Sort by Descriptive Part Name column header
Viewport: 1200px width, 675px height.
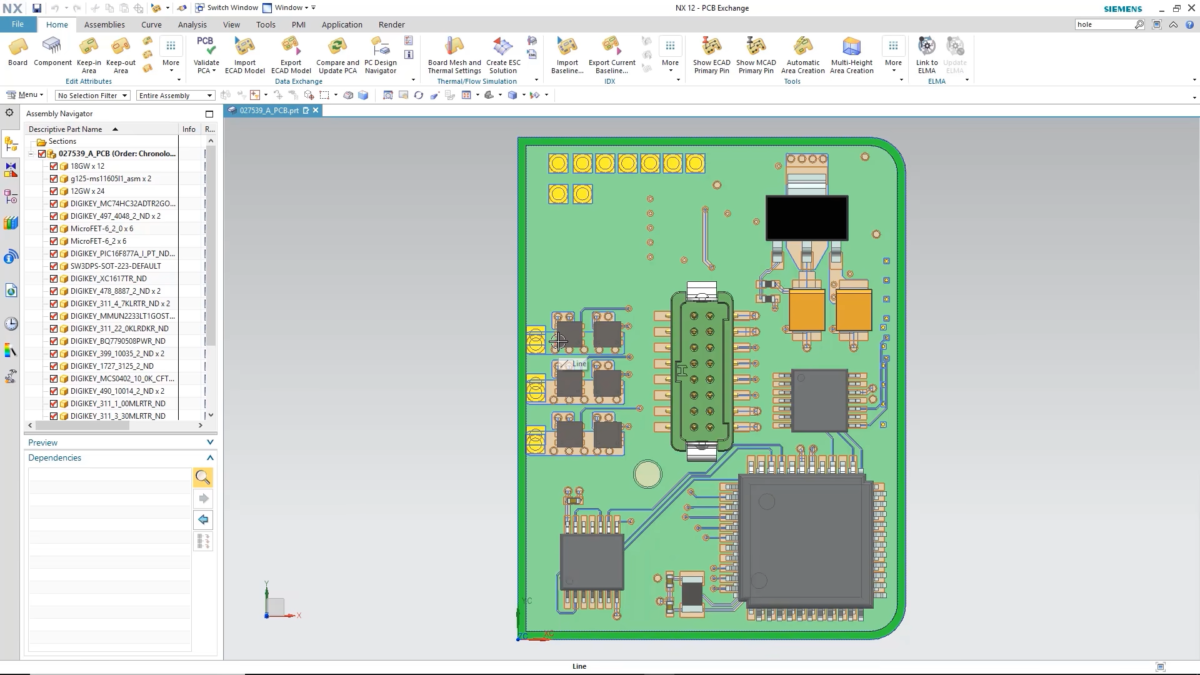[102, 129]
